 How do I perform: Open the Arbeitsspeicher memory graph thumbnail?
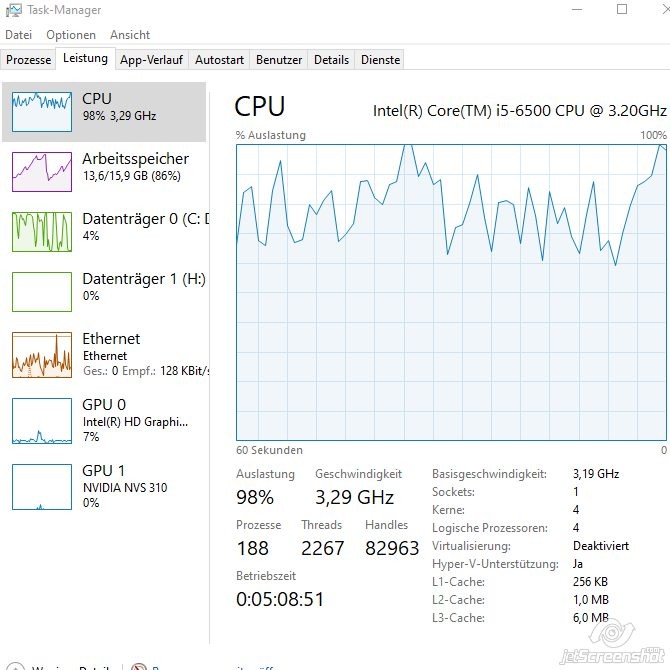coord(42,171)
